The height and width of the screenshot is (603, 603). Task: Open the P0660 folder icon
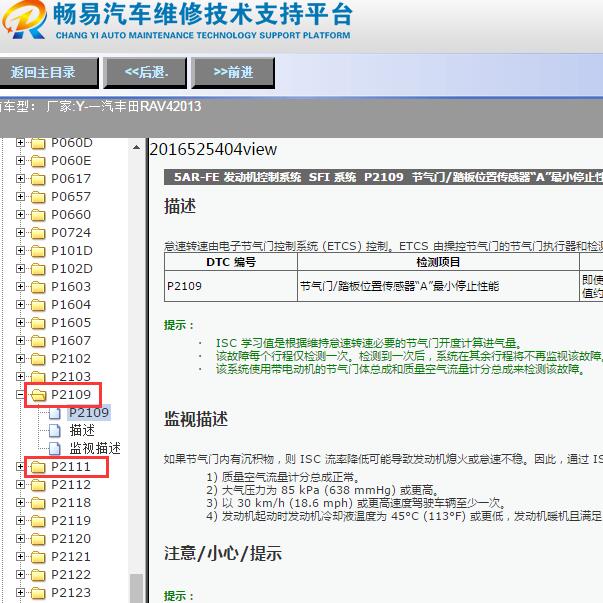[38, 215]
